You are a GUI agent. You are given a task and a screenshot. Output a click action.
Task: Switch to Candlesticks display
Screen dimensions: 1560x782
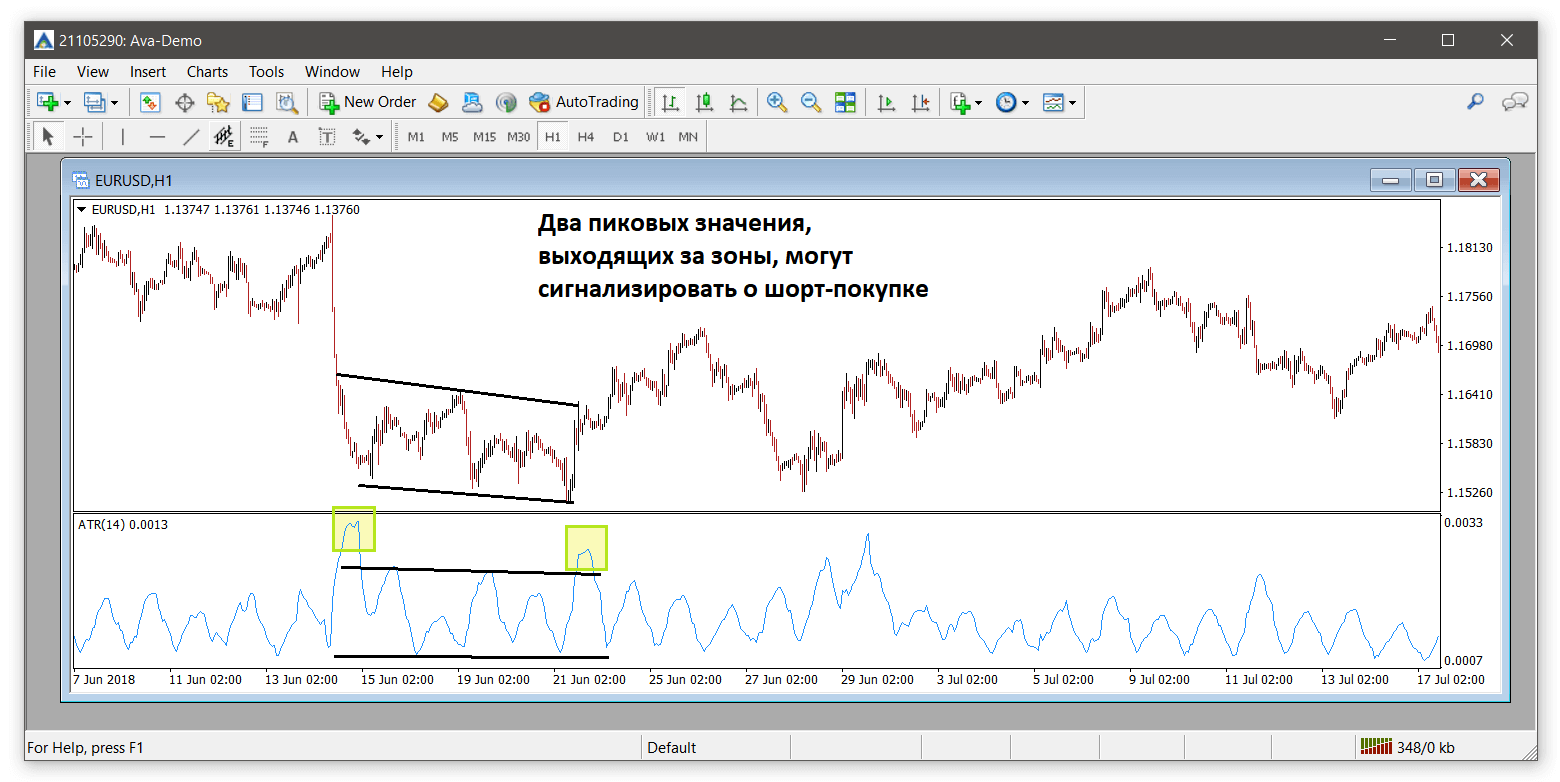[x=705, y=102]
